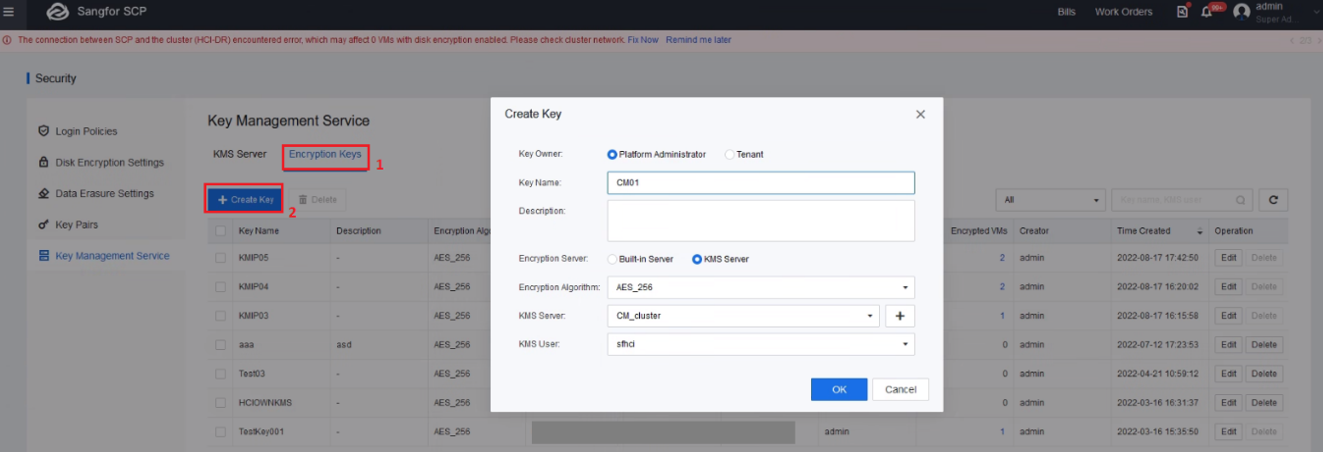The width and height of the screenshot is (1323, 452).
Task: Close the Create Key dialog with X
Action: (x=920, y=115)
